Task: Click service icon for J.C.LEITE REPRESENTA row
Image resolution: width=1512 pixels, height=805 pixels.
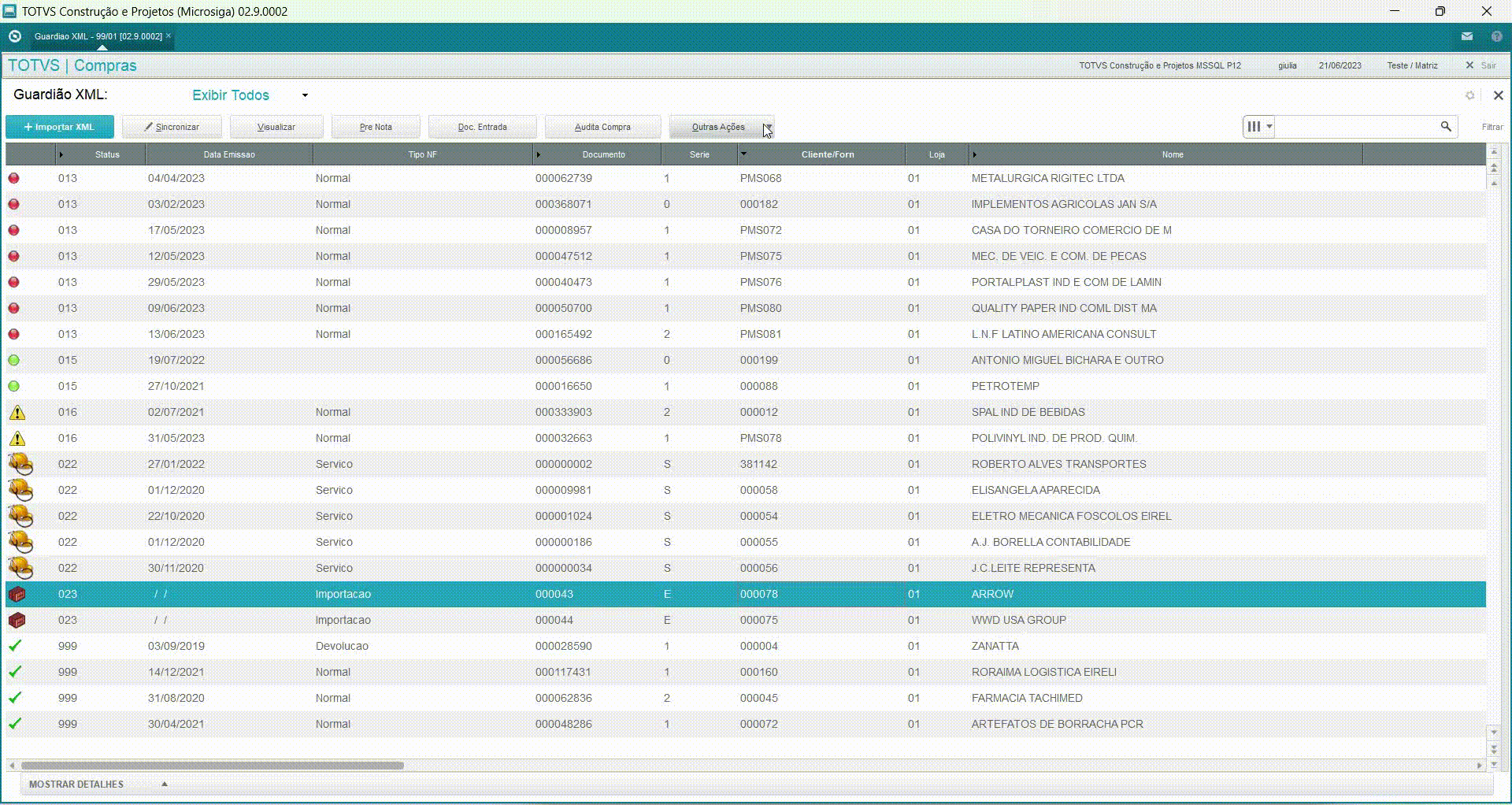Action: click(x=20, y=568)
